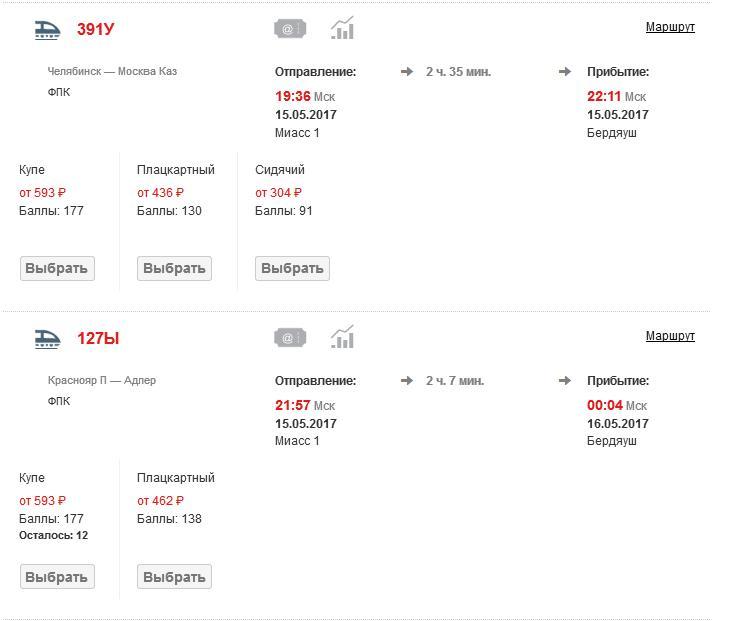Open the statistics chart icon for train 391У

[x=342, y=29]
